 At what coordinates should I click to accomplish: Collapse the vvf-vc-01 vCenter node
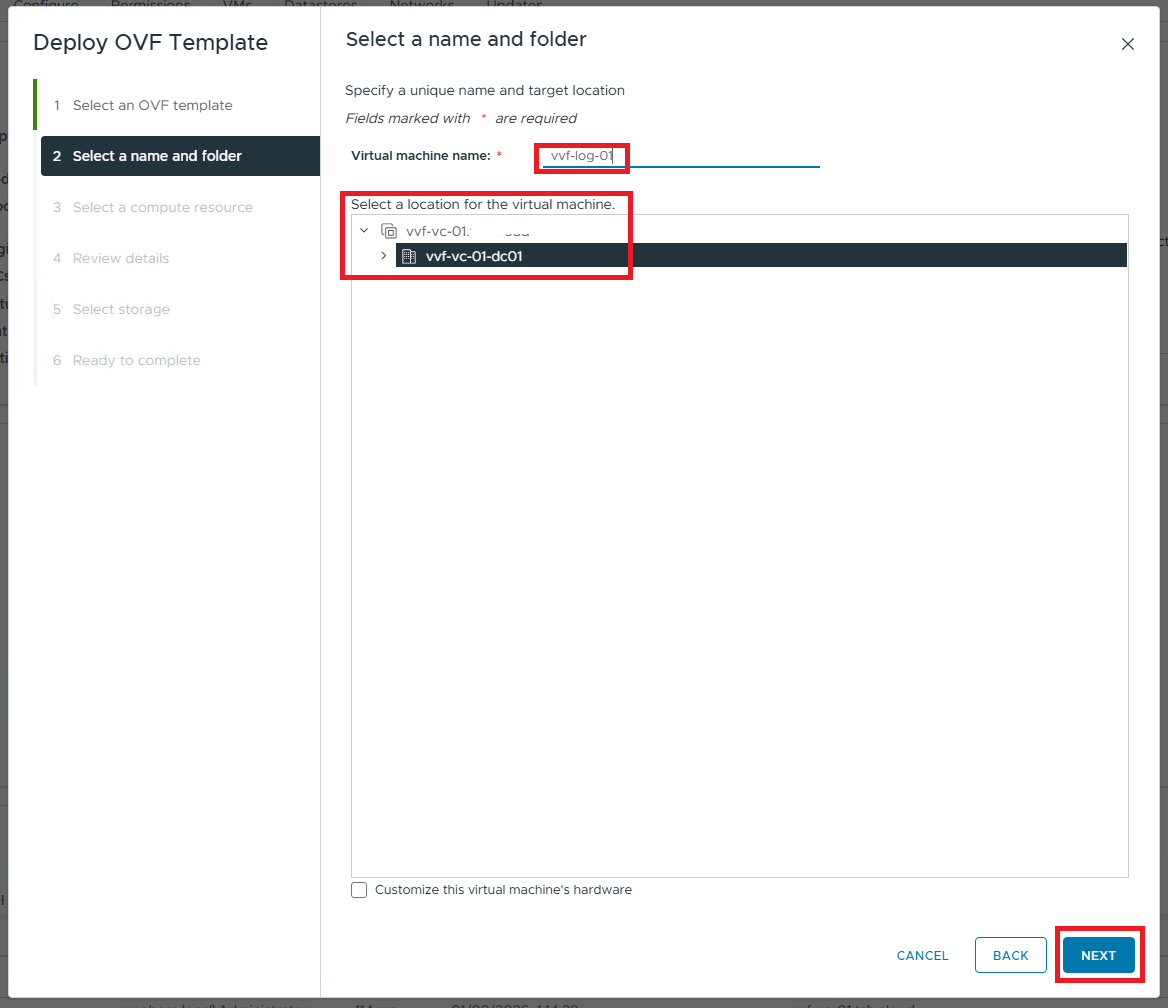pyautogui.click(x=364, y=231)
